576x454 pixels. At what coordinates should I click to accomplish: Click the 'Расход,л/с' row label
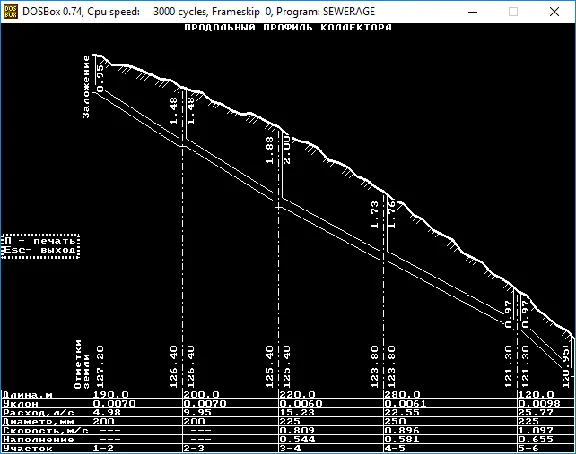[39, 412]
